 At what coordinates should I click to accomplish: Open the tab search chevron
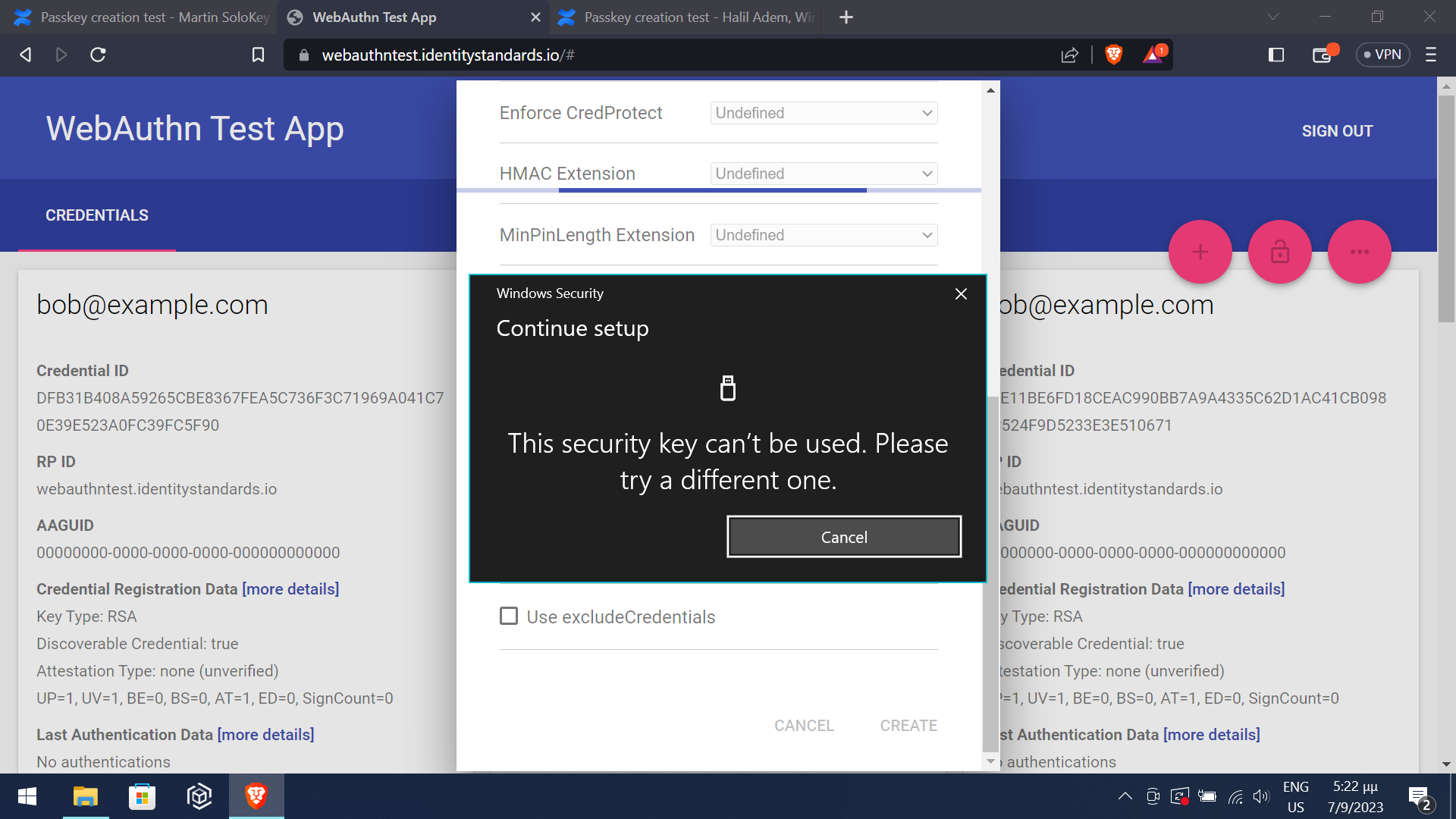[x=1273, y=17]
